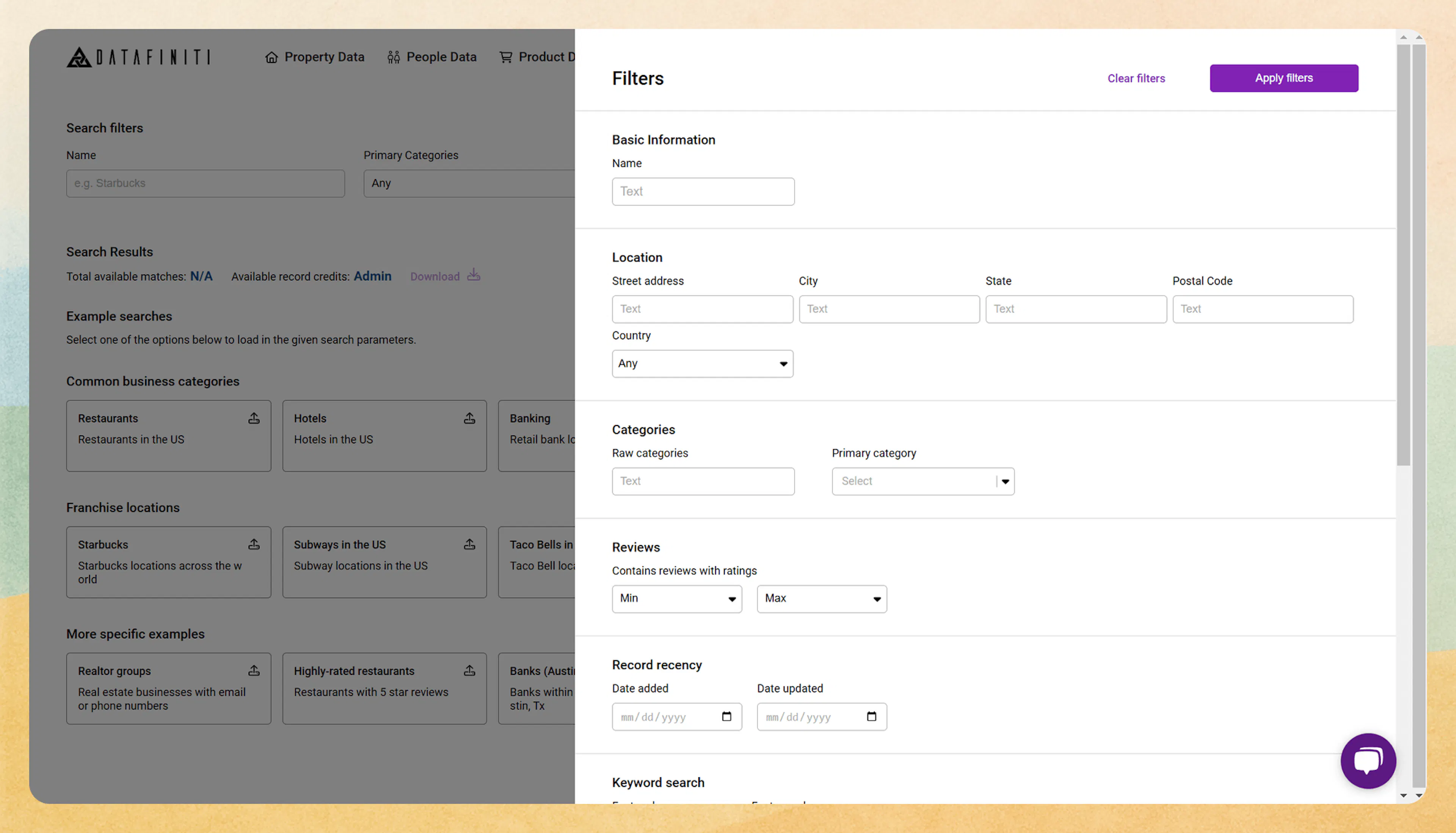Click the Datafiniti logo

138,56
